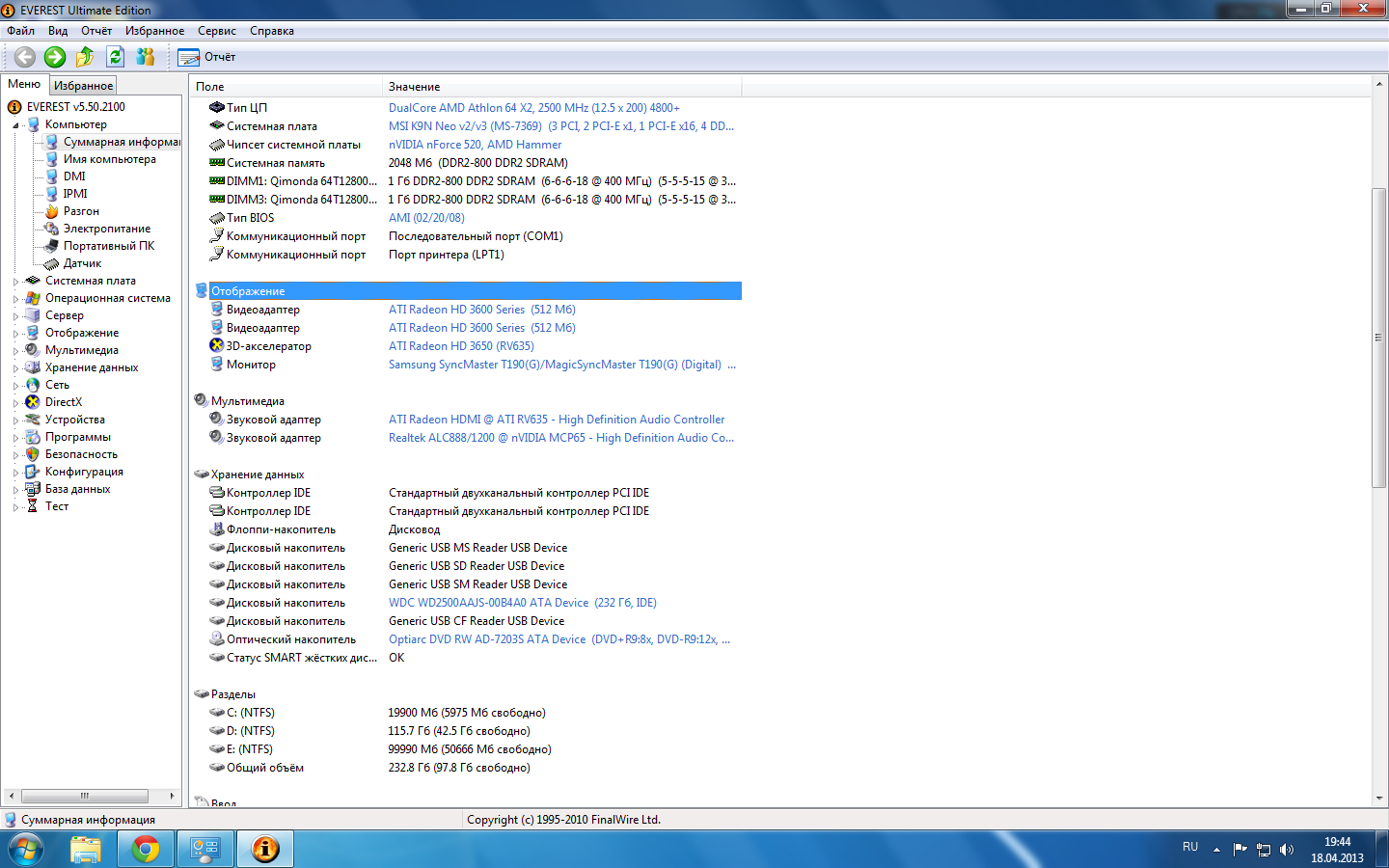Click the green Forward arrow toolbar icon
The height and width of the screenshot is (868, 1389).
(x=55, y=57)
